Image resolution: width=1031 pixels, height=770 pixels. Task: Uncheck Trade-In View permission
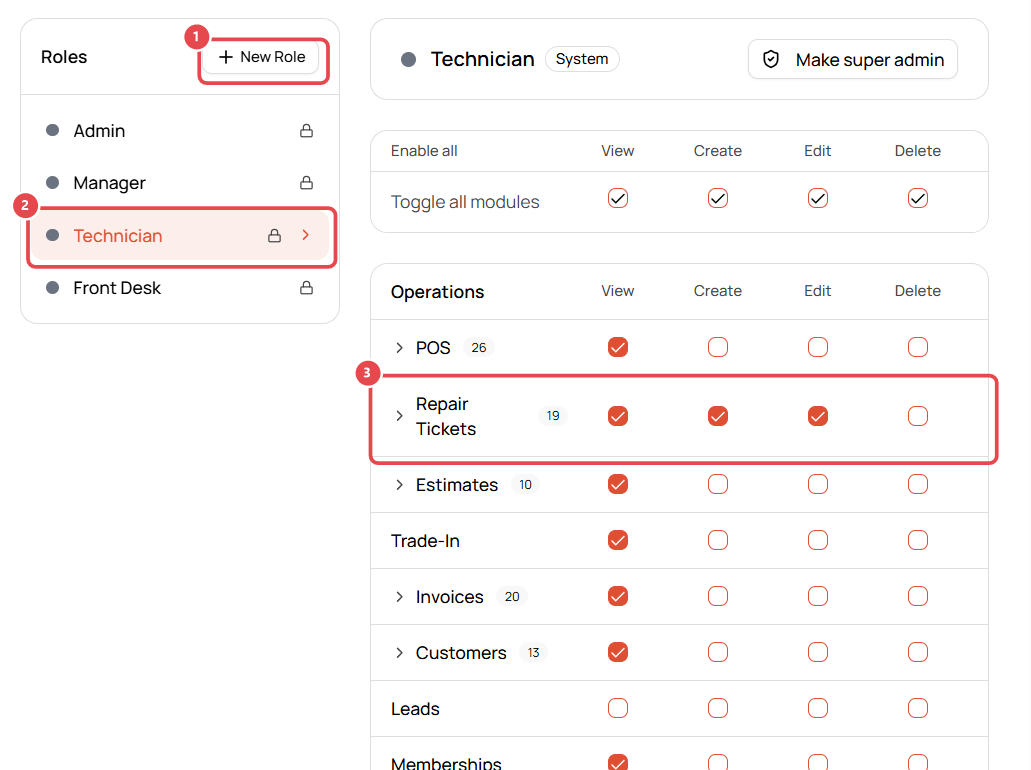617,541
